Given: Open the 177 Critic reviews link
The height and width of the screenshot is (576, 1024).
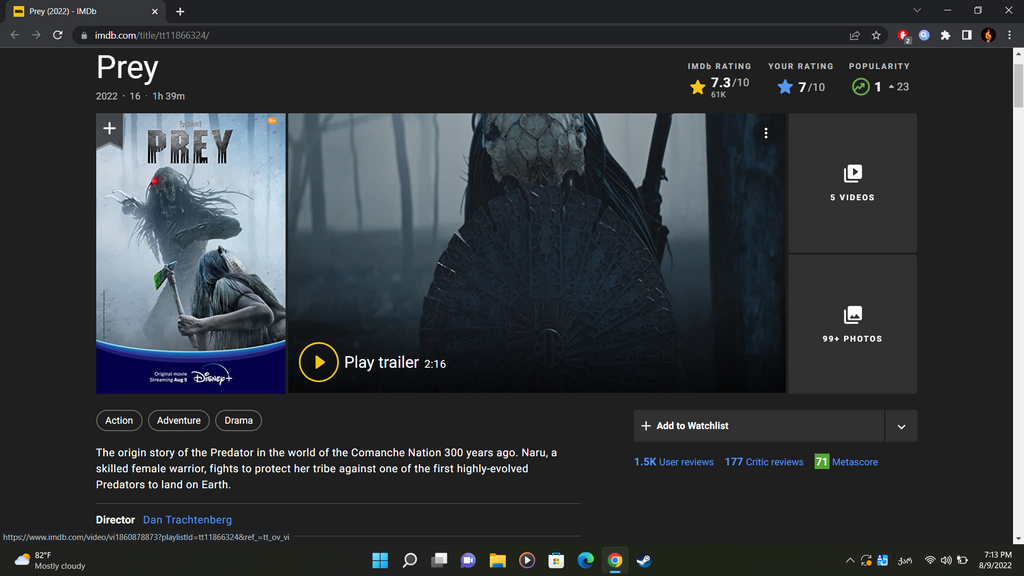Looking at the screenshot, I should (x=763, y=462).
